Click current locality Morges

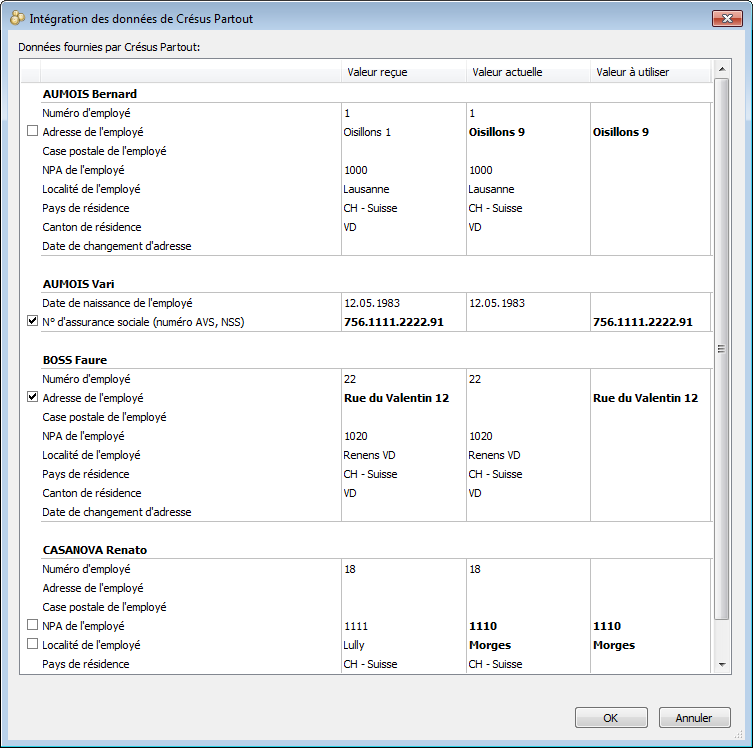pyautogui.click(x=490, y=645)
